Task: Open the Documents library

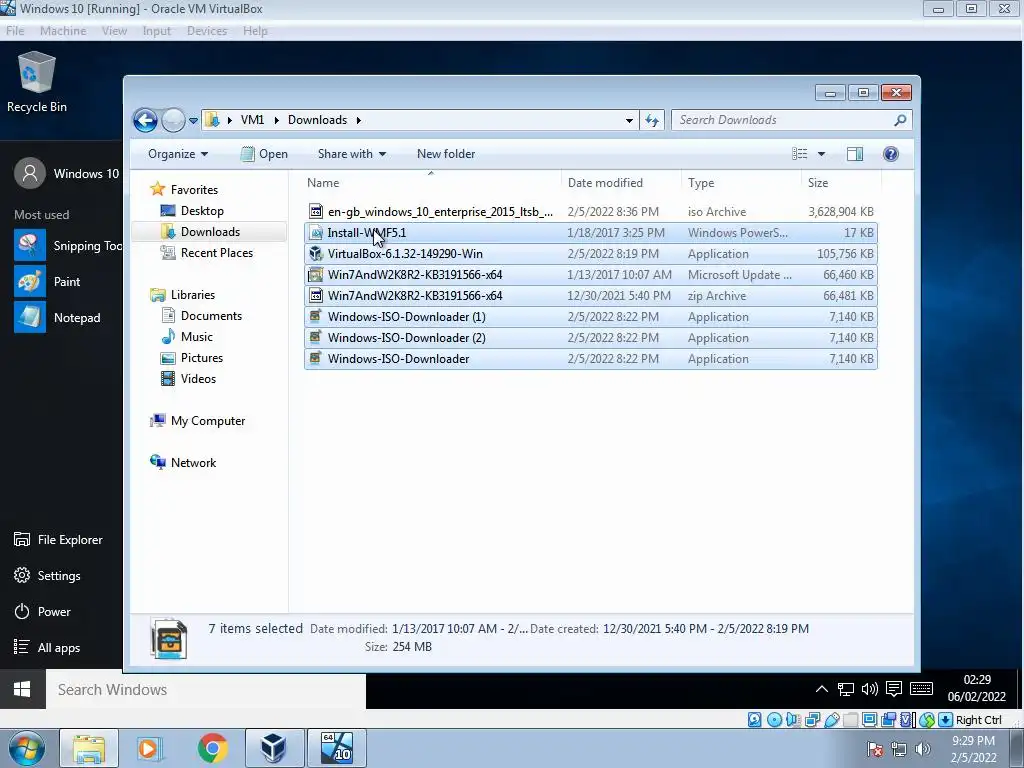Action: [x=211, y=315]
